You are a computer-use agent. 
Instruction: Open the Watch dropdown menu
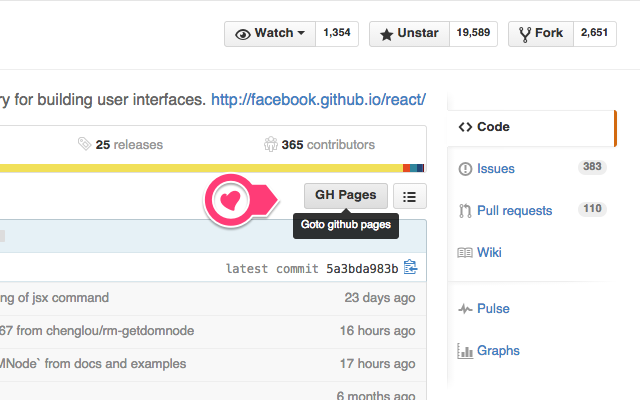270,34
